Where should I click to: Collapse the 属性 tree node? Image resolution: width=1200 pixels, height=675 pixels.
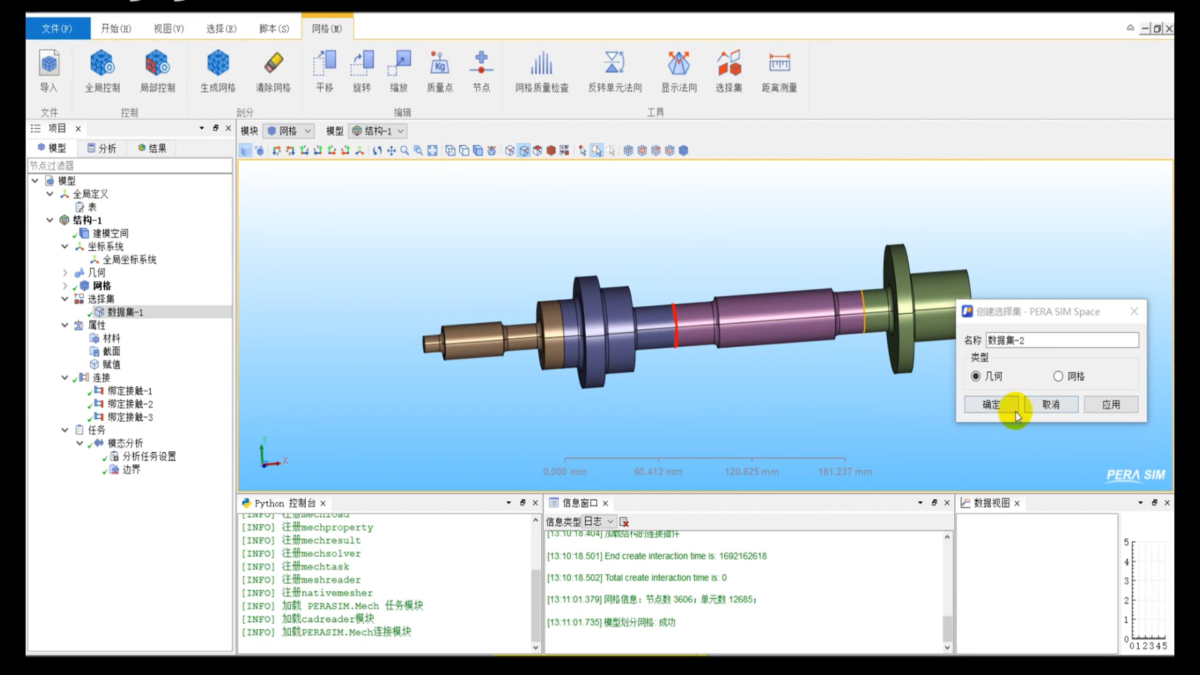[65, 325]
